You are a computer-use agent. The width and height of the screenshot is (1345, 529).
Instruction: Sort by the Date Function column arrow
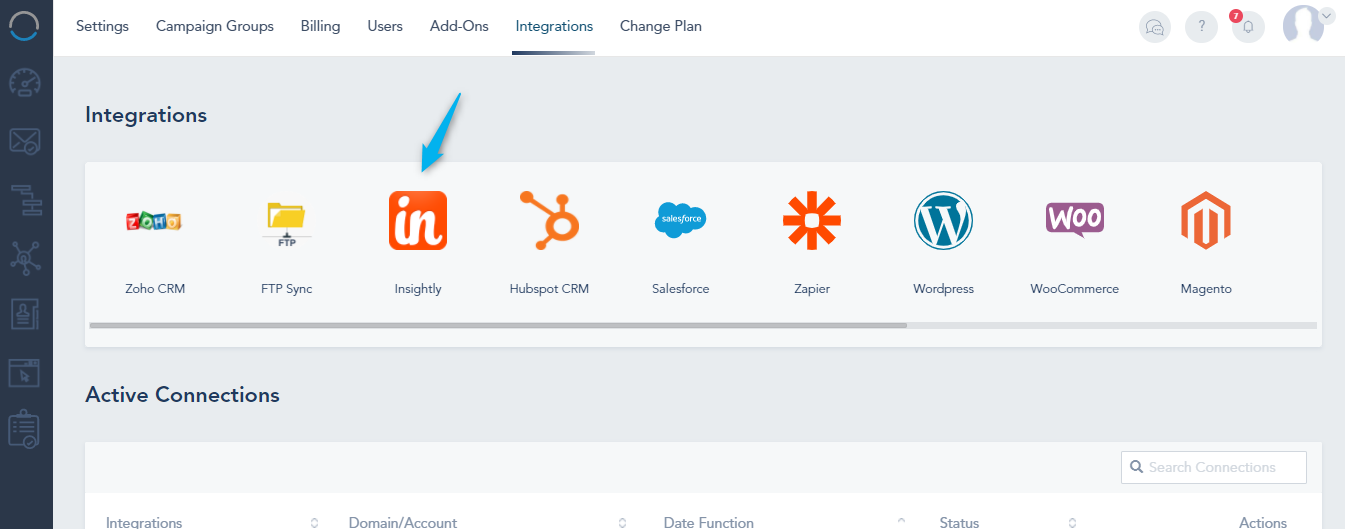(x=902, y=522)
